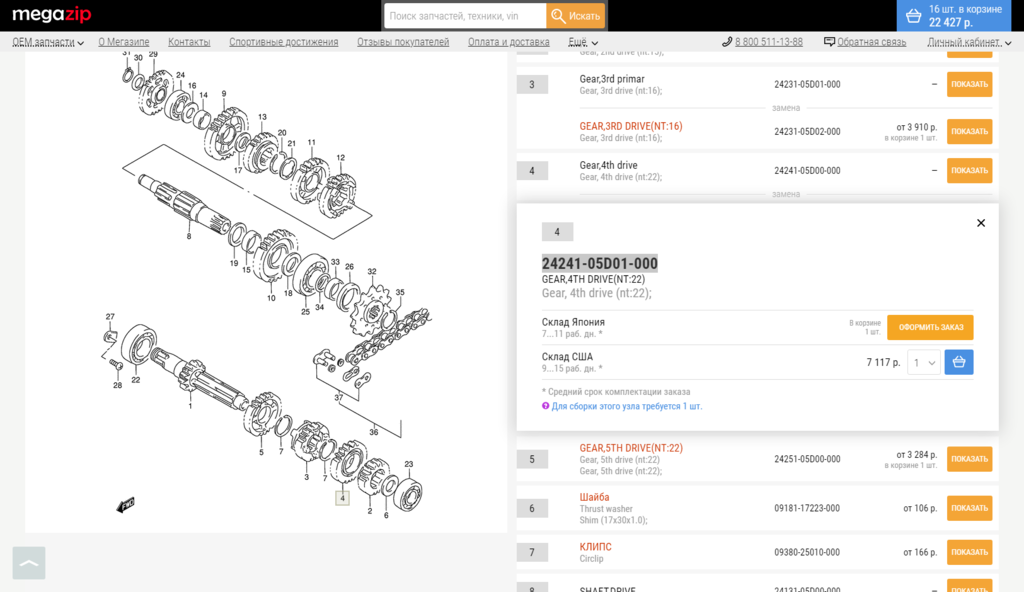Click price от 106 р.
This screenshot has width=1024, height=592.
[920, 508]
